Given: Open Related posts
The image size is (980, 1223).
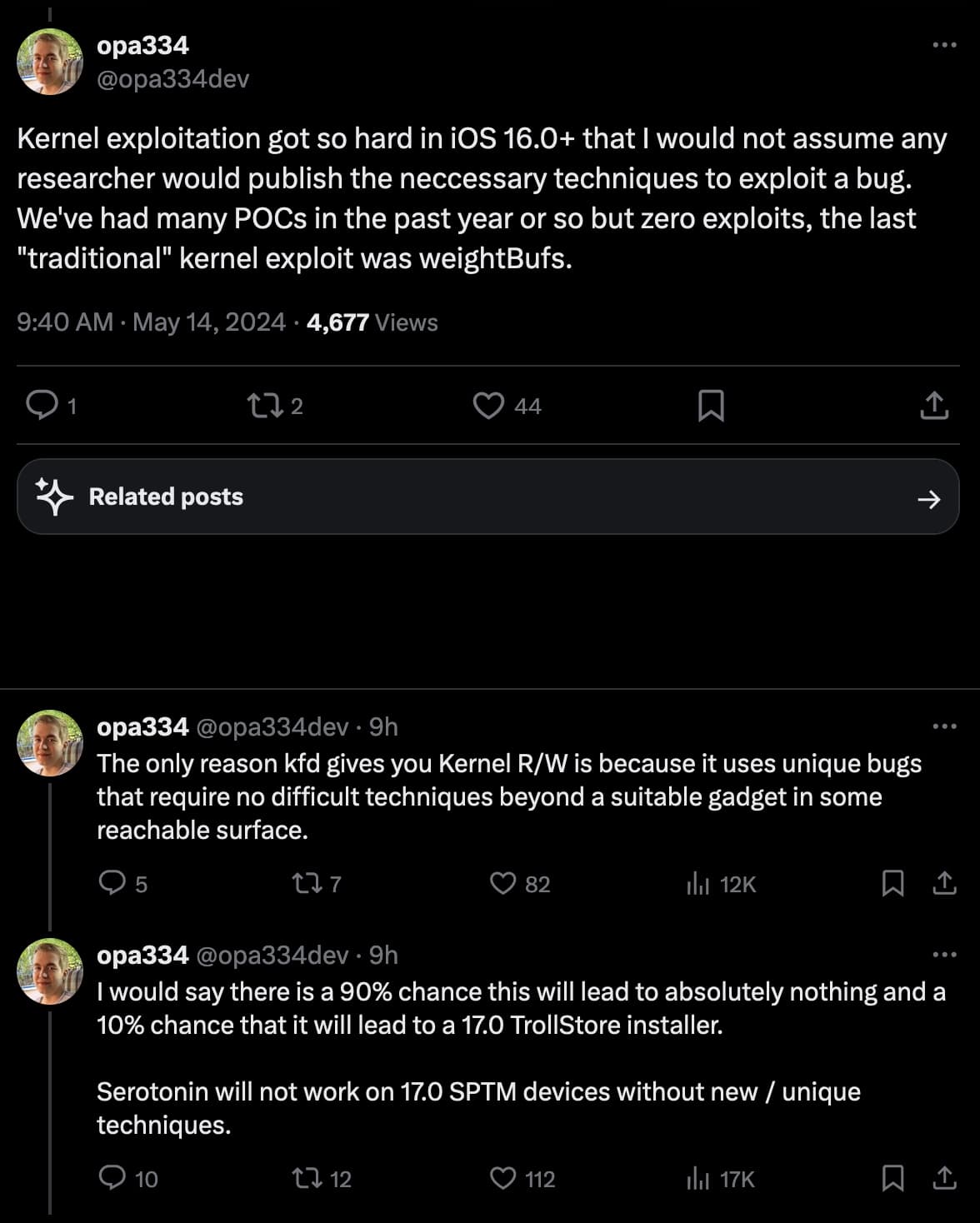Looking at the screenshot, I should point(166,497).
